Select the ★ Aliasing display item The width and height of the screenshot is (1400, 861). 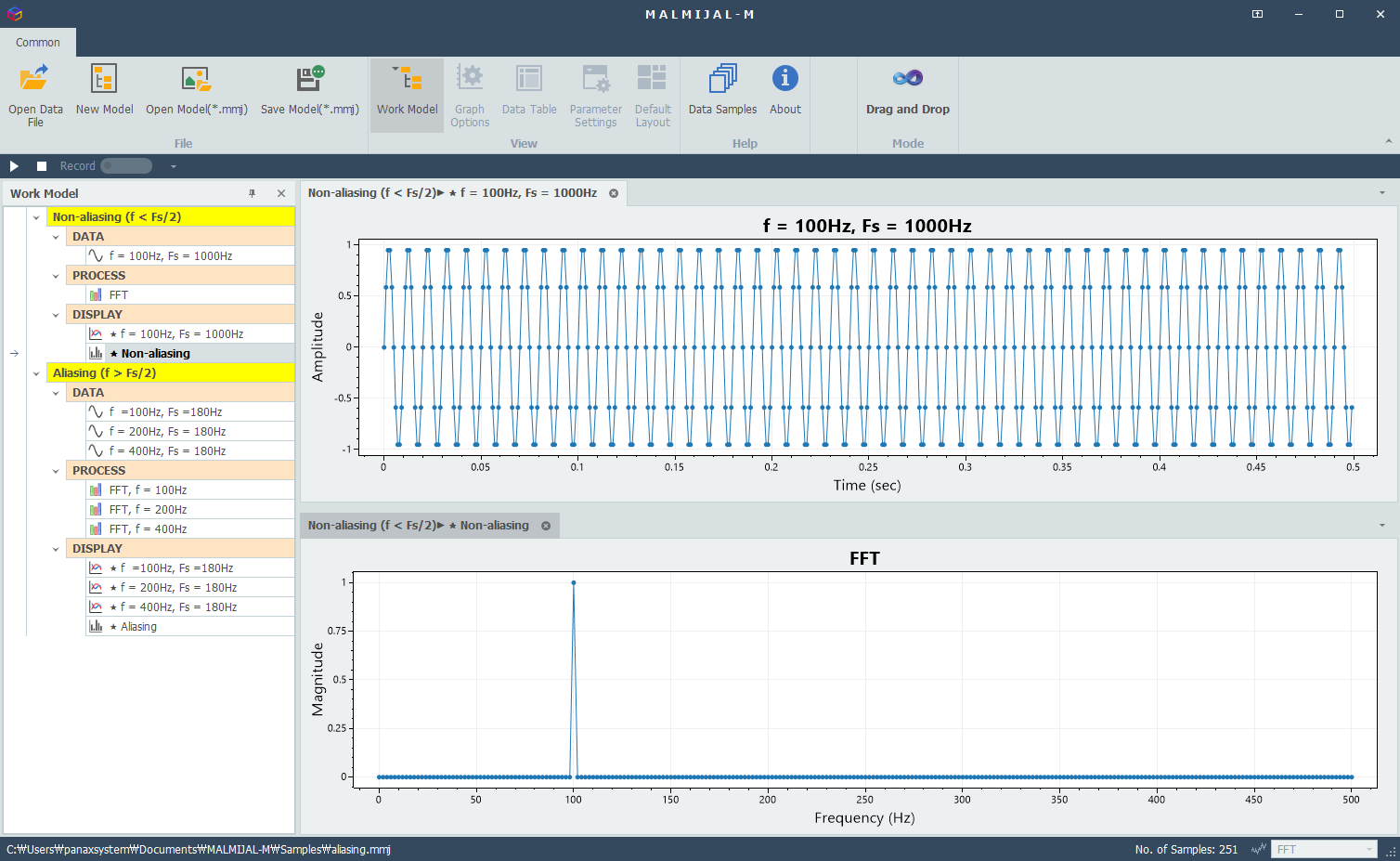(189, 626)
